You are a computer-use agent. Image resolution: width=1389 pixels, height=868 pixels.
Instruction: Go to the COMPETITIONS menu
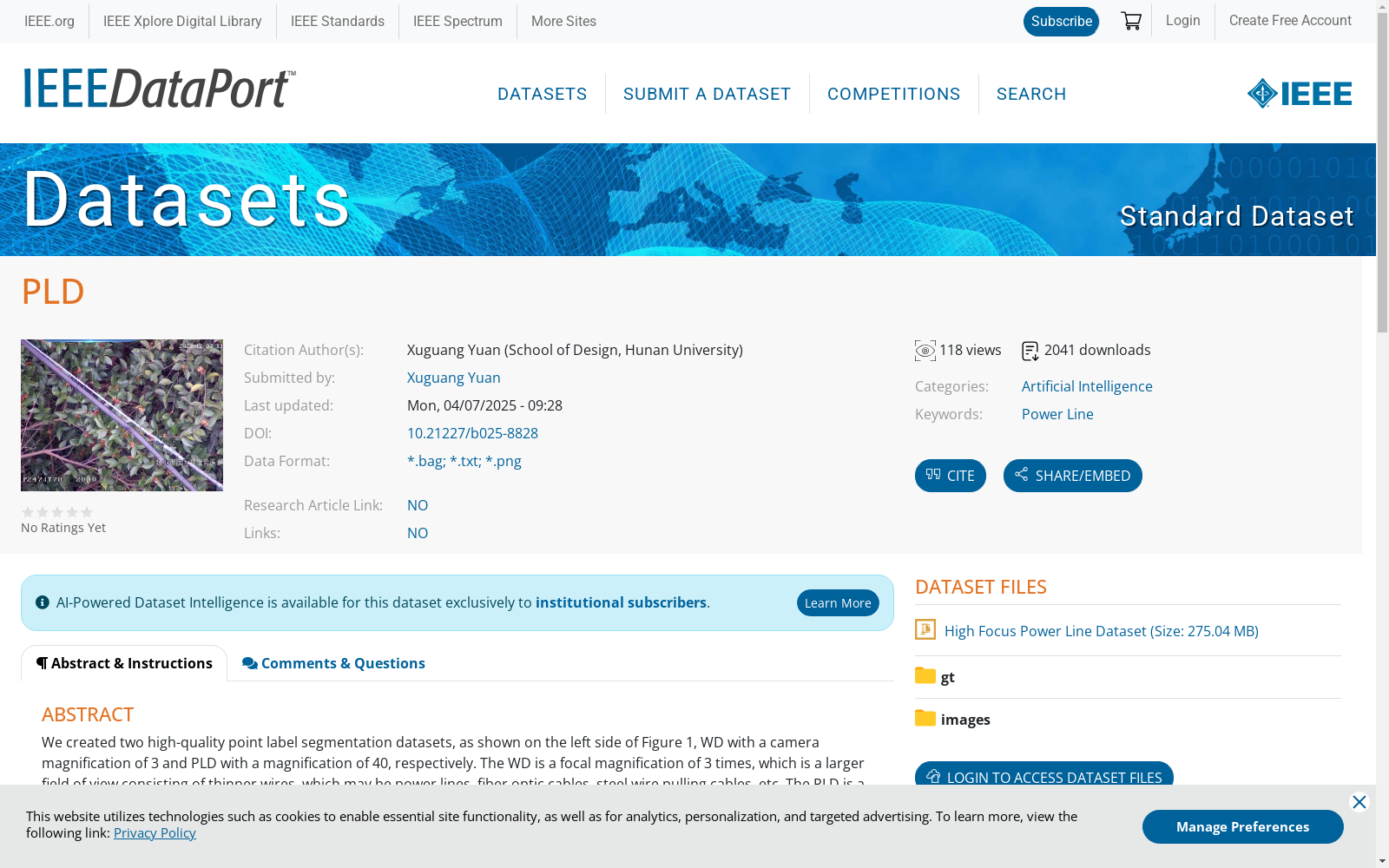(894, 94)
